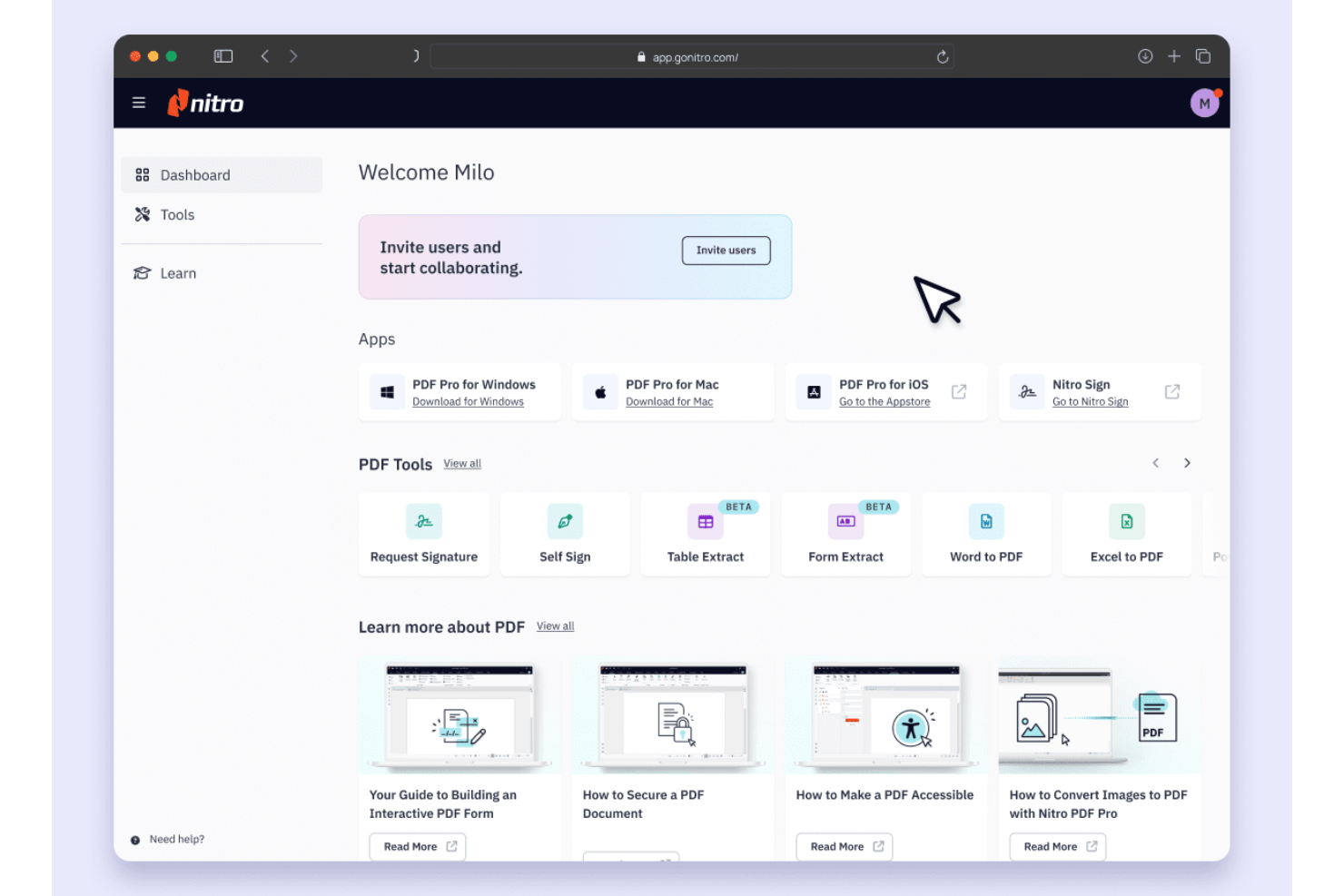1344x896 pixels.
Task: Click Go to Nitro Sign link
Action: 1091,402
